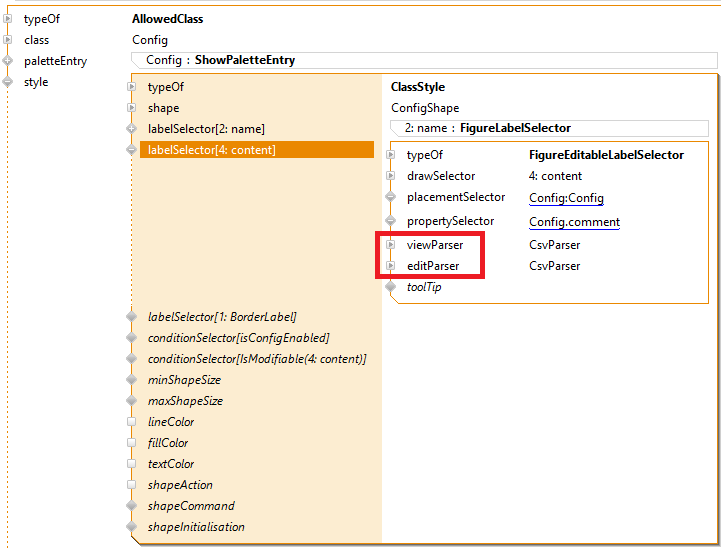Expand the editParser arrow
The height and width of the screenshot is (548, 721).
pos(391,266)
